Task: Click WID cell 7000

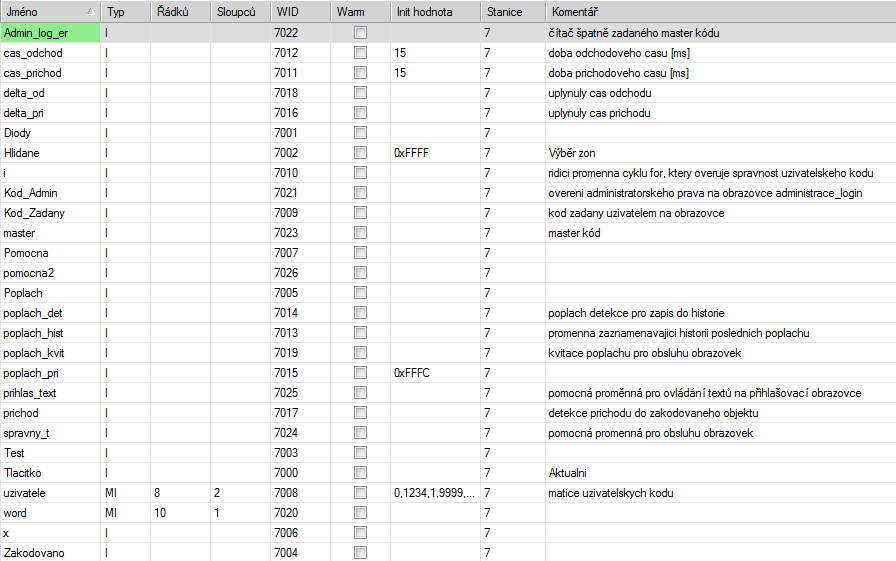Action: pos(286,473)
